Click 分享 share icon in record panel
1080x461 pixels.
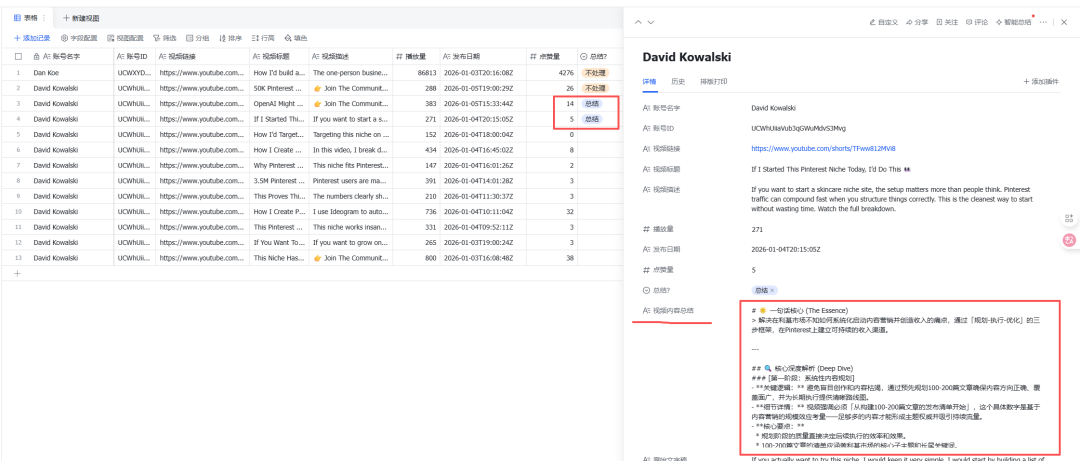pyautogui.click(x=916, y=22)
